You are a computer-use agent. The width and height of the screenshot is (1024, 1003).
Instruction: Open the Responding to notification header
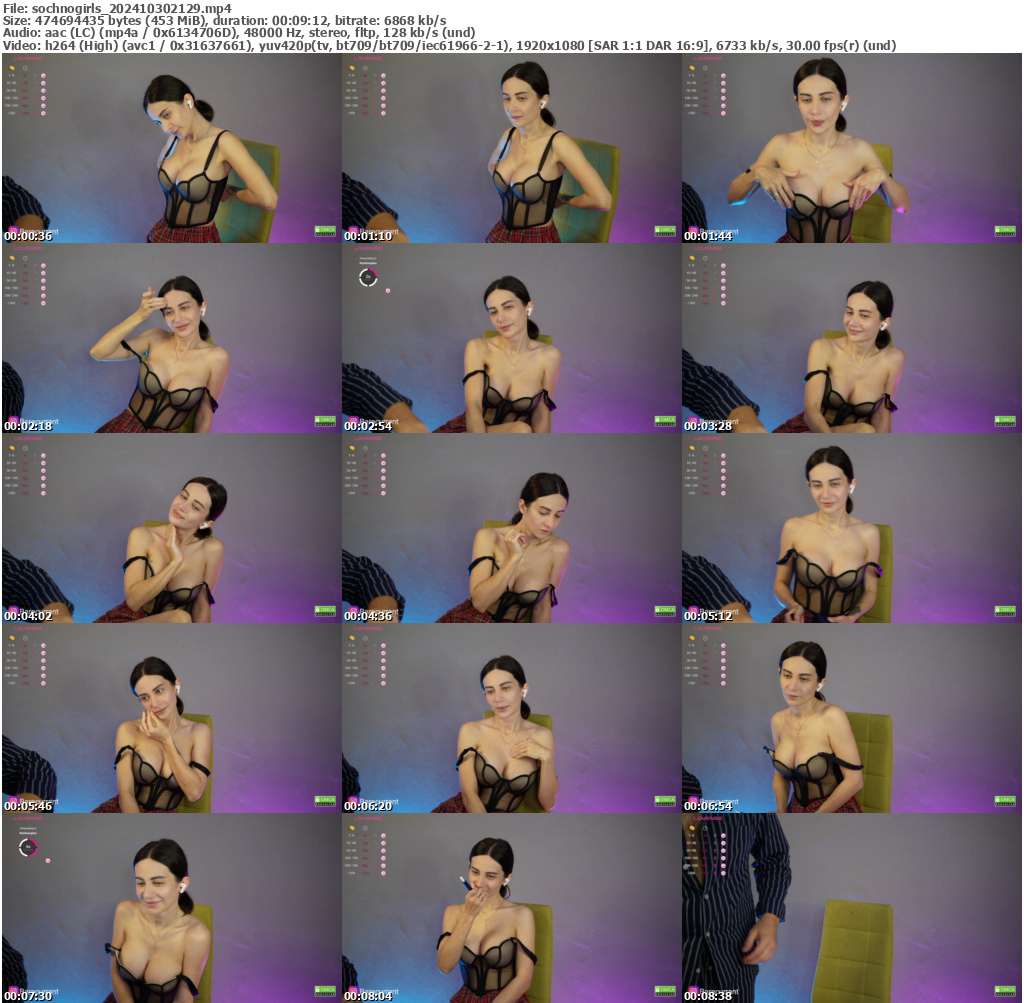point(368,258)
